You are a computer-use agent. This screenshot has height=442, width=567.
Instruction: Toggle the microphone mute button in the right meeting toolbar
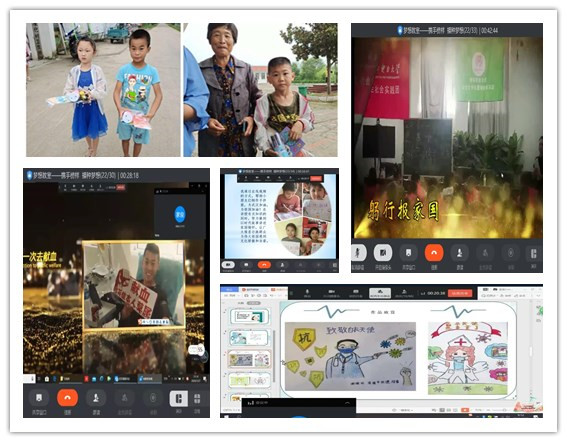[358, 253]
